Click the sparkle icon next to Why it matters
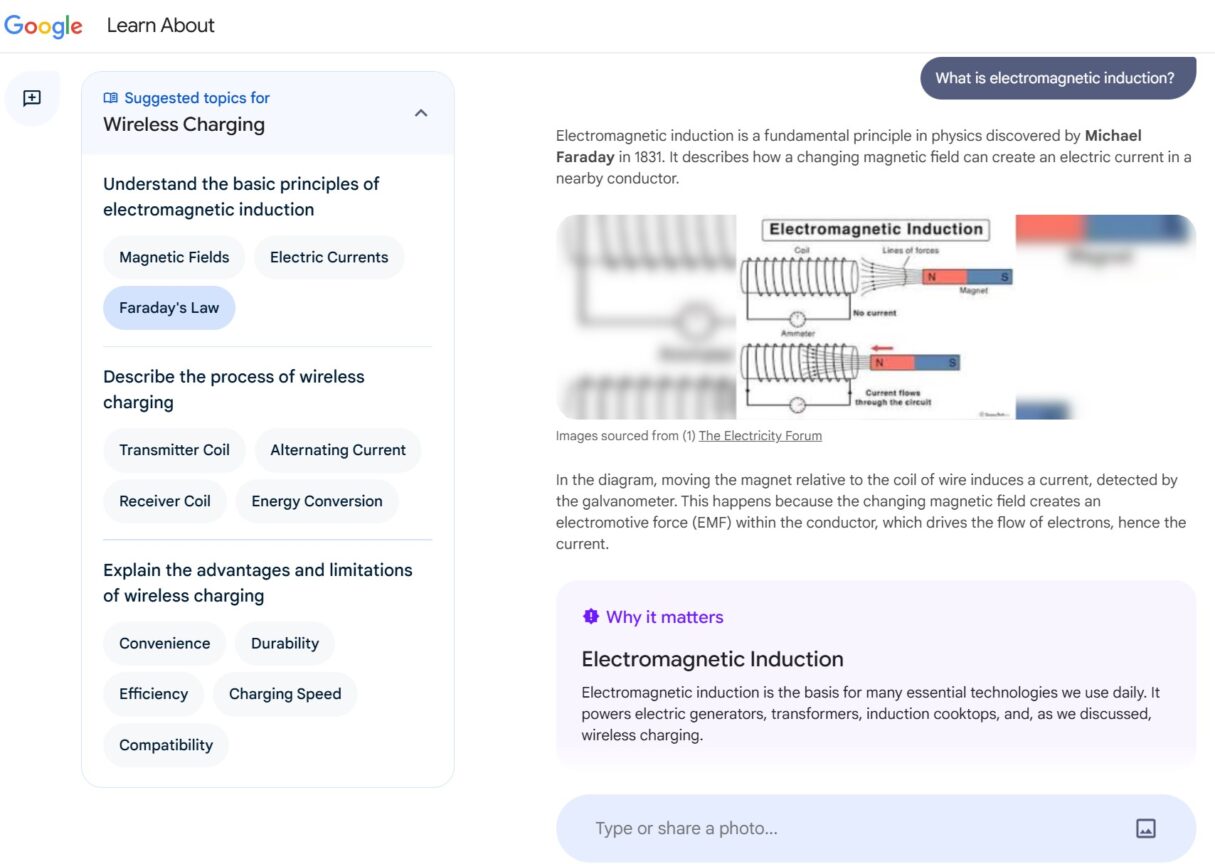Viewport: 1215px width, 864px height. [590, 616]
